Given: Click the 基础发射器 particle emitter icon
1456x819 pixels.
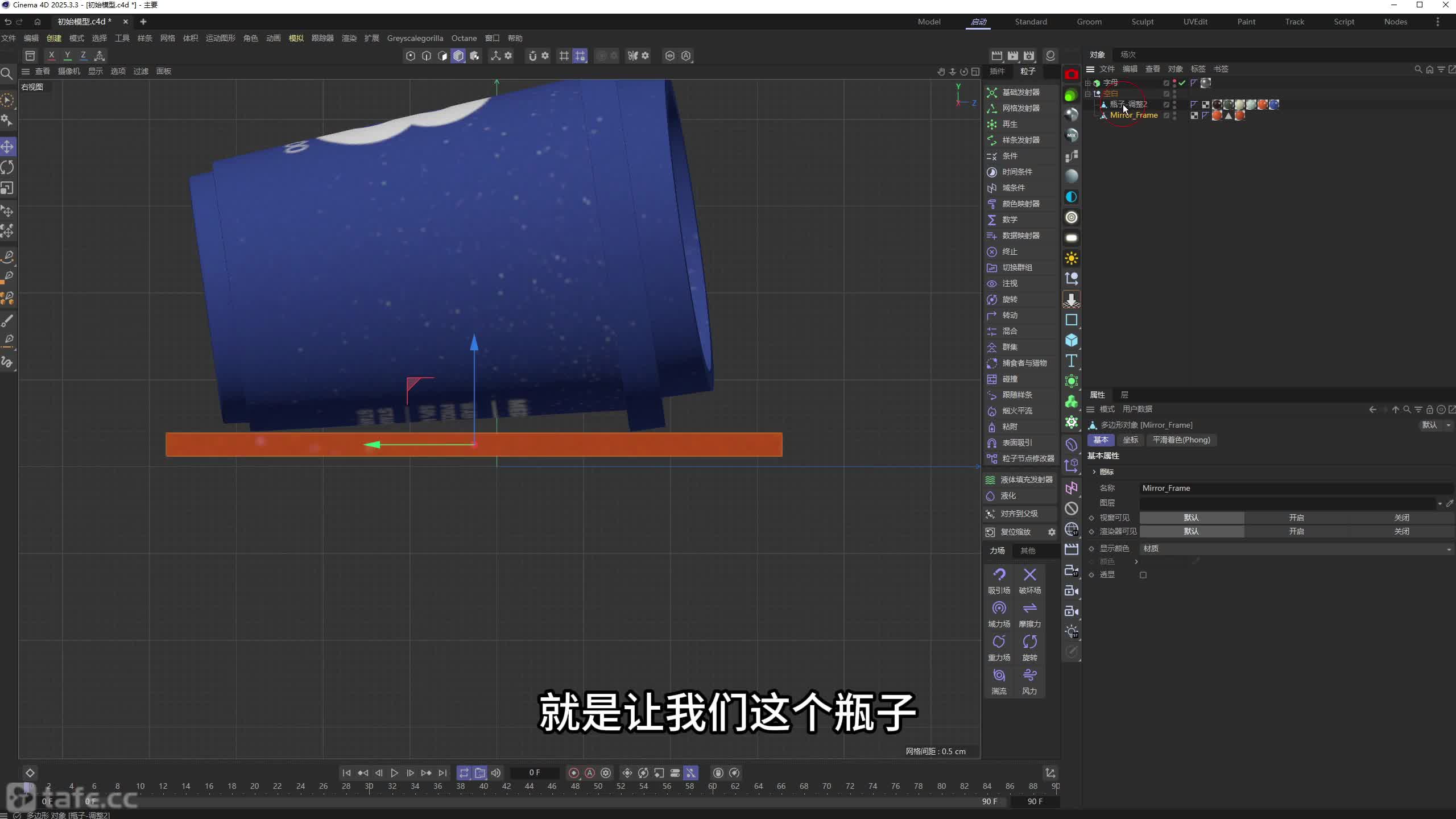Looking at the screenshot, I should 992,92.
